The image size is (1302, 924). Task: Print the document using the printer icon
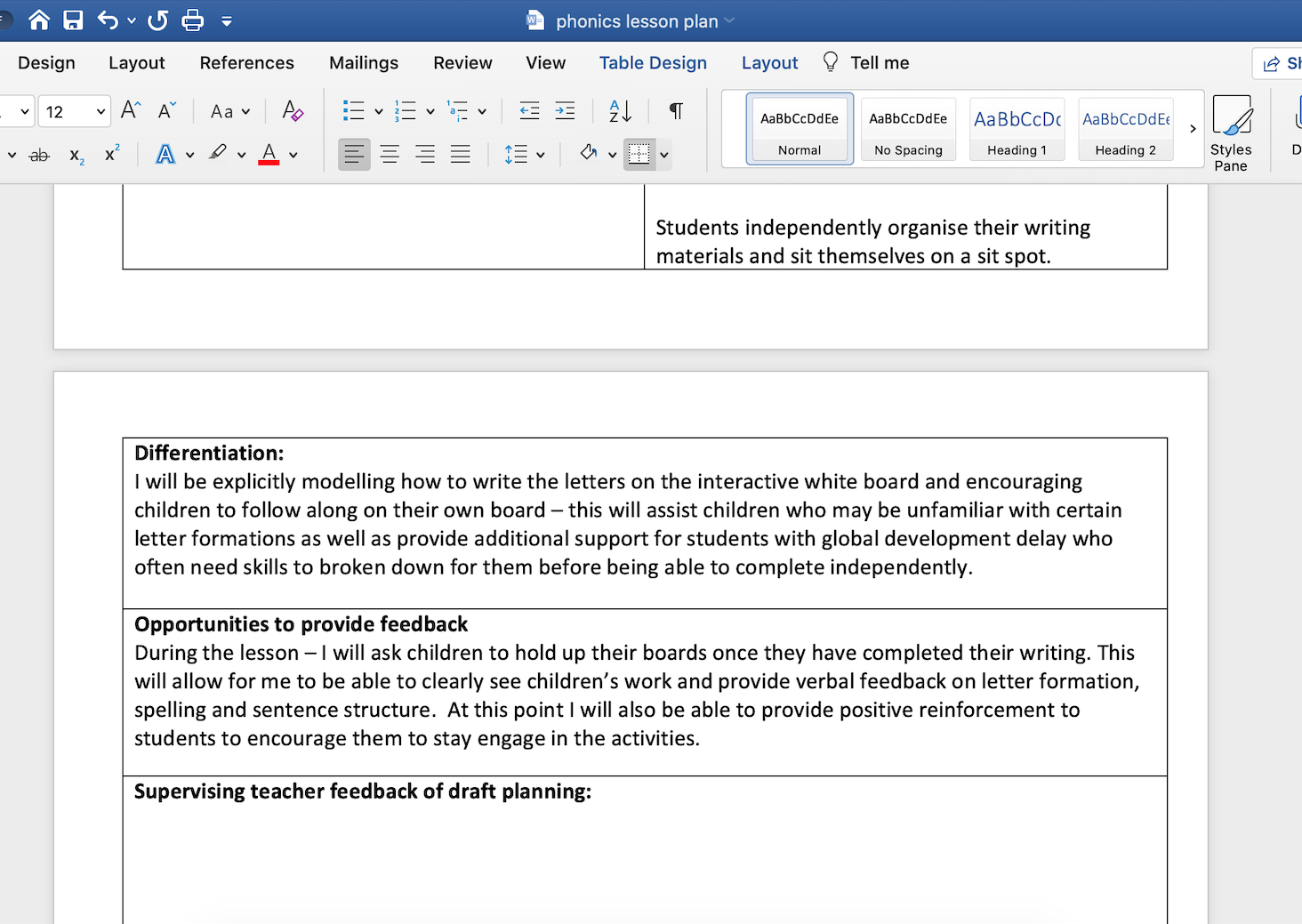pyautogui.click(x=192, y=20)
